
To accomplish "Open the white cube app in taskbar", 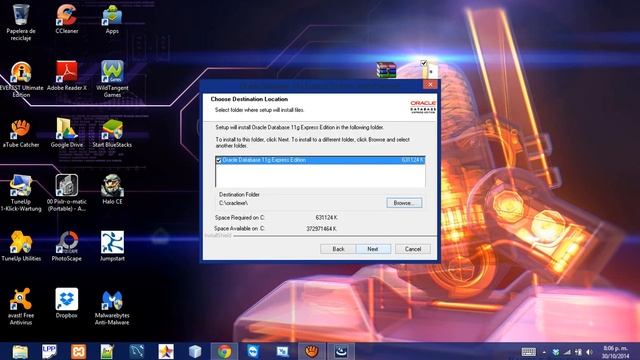I will pos(195,351).
